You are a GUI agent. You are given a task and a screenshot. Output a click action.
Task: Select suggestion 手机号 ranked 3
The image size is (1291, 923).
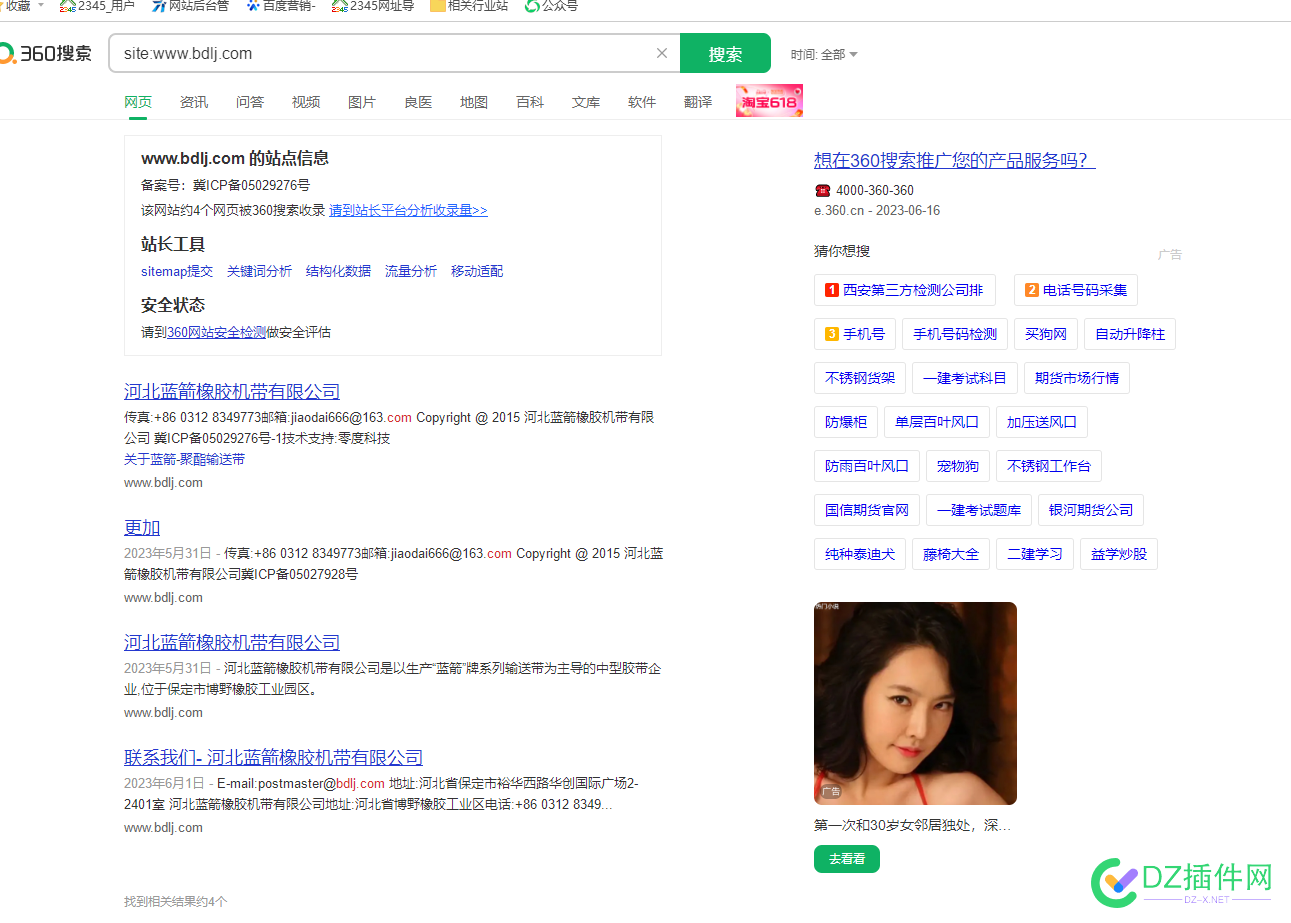pos(855,334)
